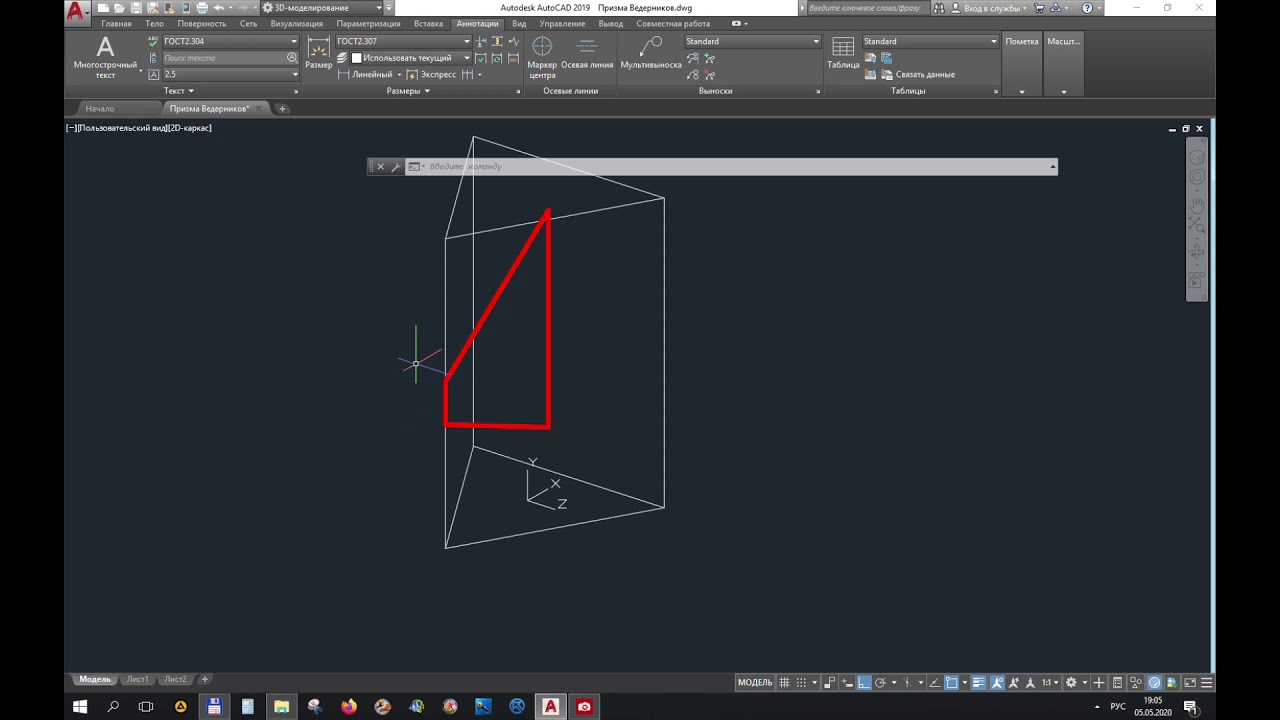Select the Мультивыноска multileader tool
This screenshot has height=720, width=1280.
(x=651, y=54)
